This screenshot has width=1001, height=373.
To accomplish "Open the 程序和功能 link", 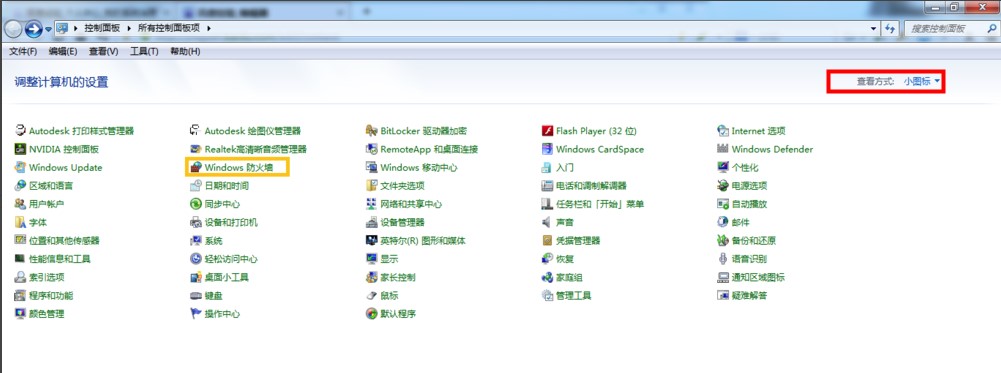I will 51,296.
